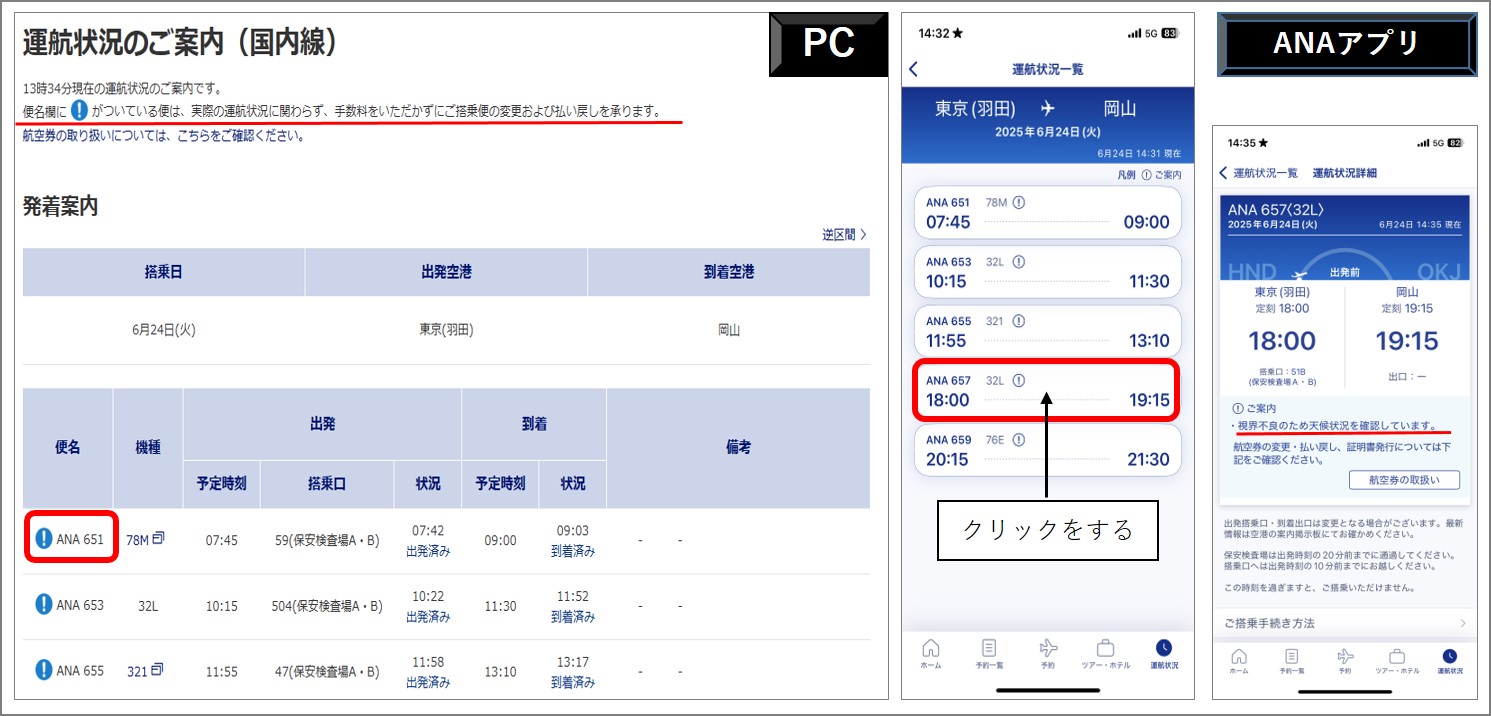Tap the back chevron on the 運航状況一覧 app screen
Screen dimensions: 1491x716
pos(914,69)
